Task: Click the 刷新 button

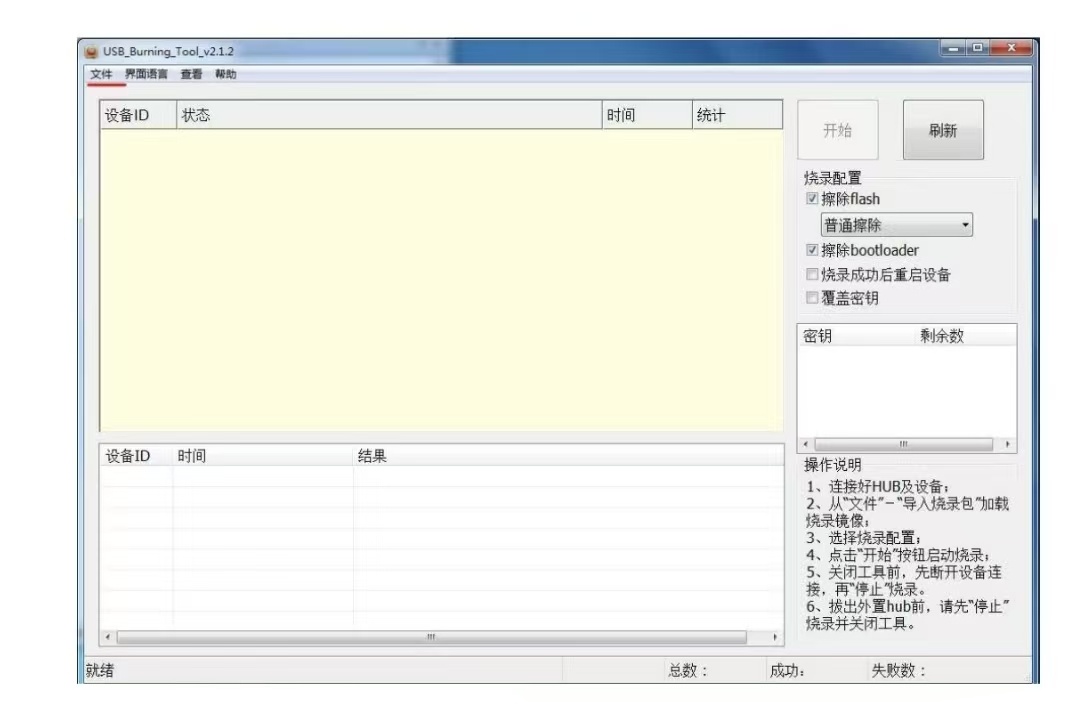Action: tap(942, 131)
